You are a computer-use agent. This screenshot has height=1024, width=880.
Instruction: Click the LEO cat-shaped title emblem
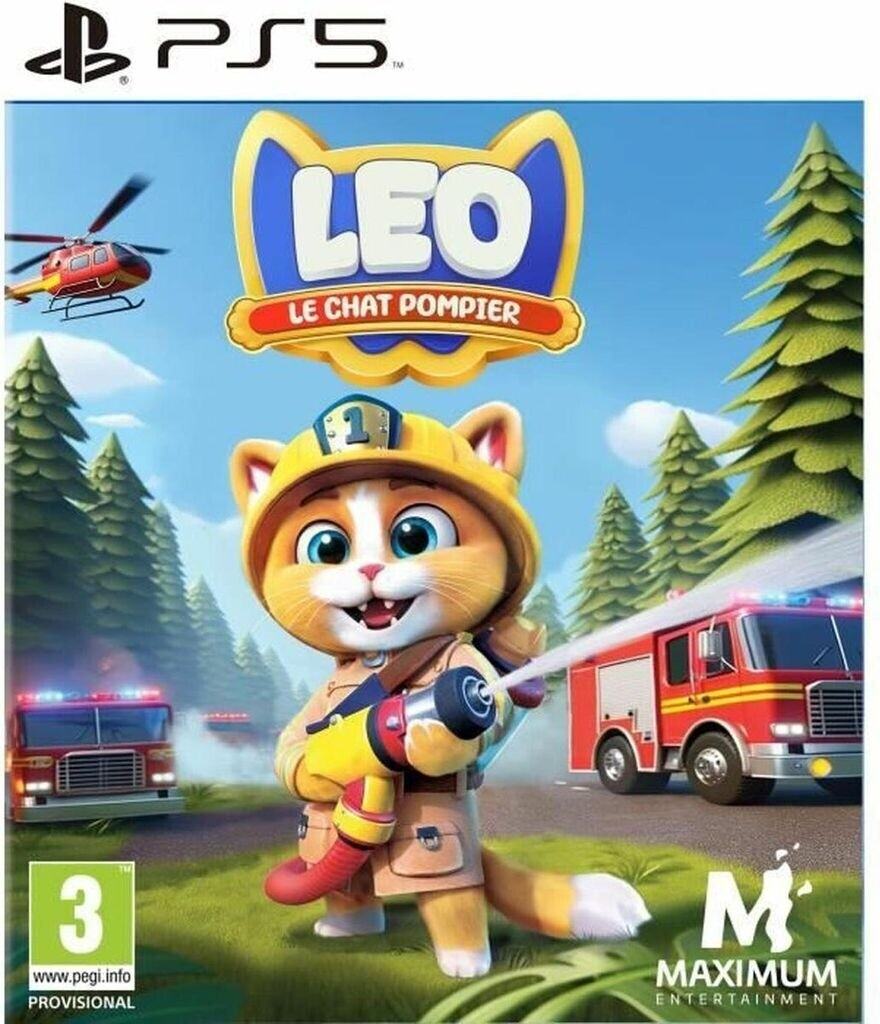[405, 247]
